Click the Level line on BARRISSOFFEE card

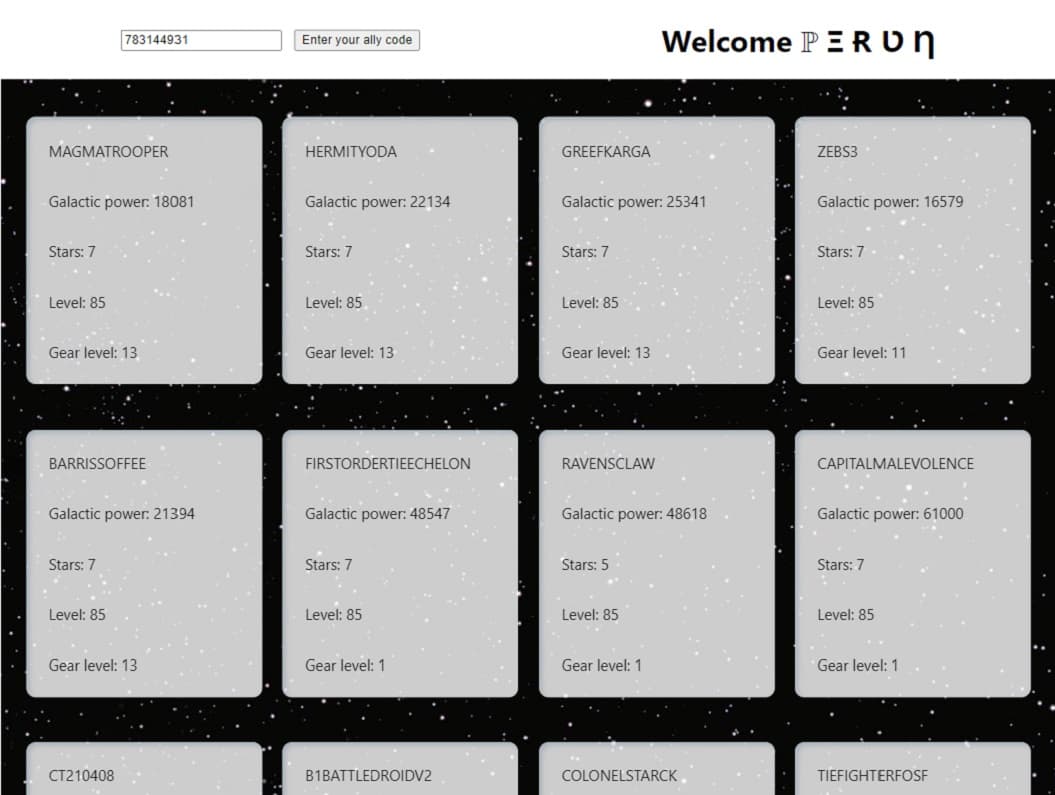point(77,615)
